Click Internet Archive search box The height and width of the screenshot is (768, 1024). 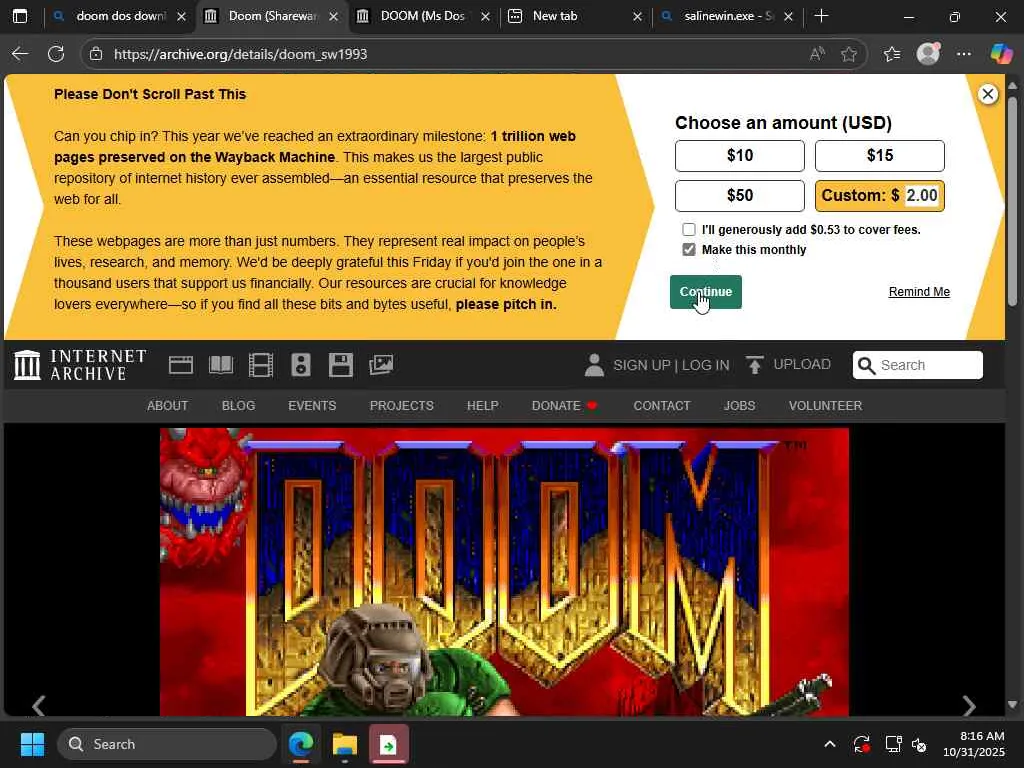[x=918, y=365]
